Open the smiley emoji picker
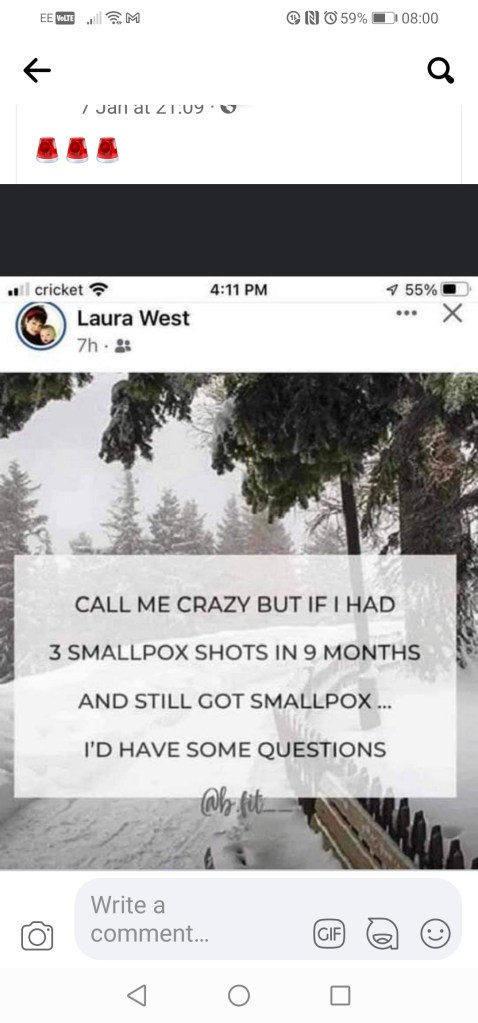 tap(435, 934)
